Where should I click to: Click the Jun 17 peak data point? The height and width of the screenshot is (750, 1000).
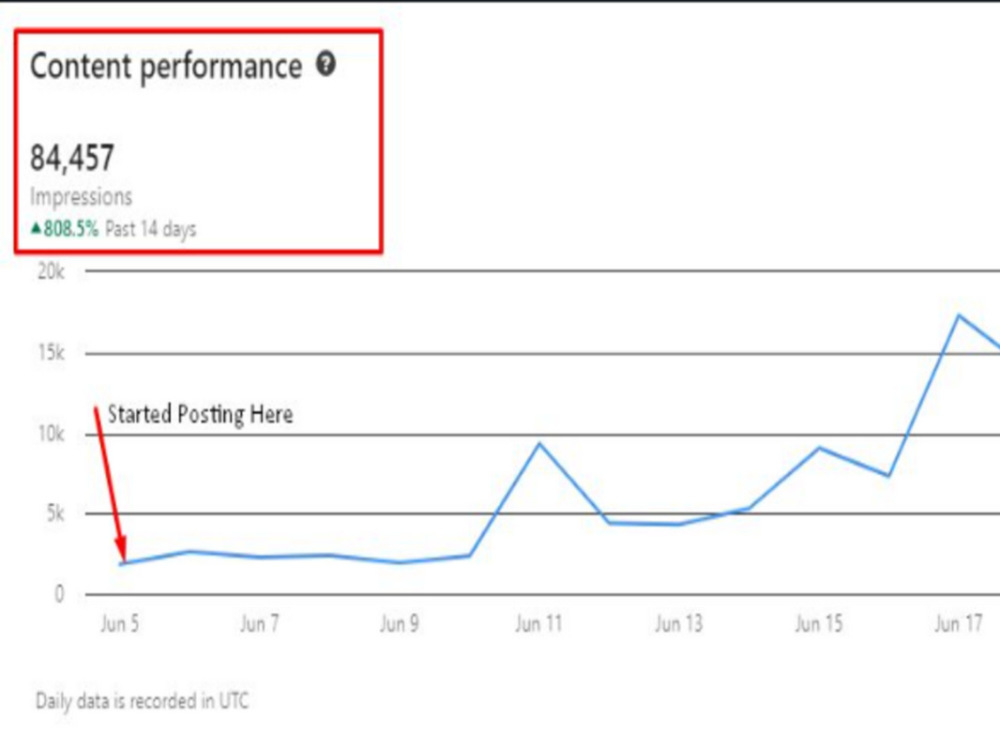[x=959, y=315]
